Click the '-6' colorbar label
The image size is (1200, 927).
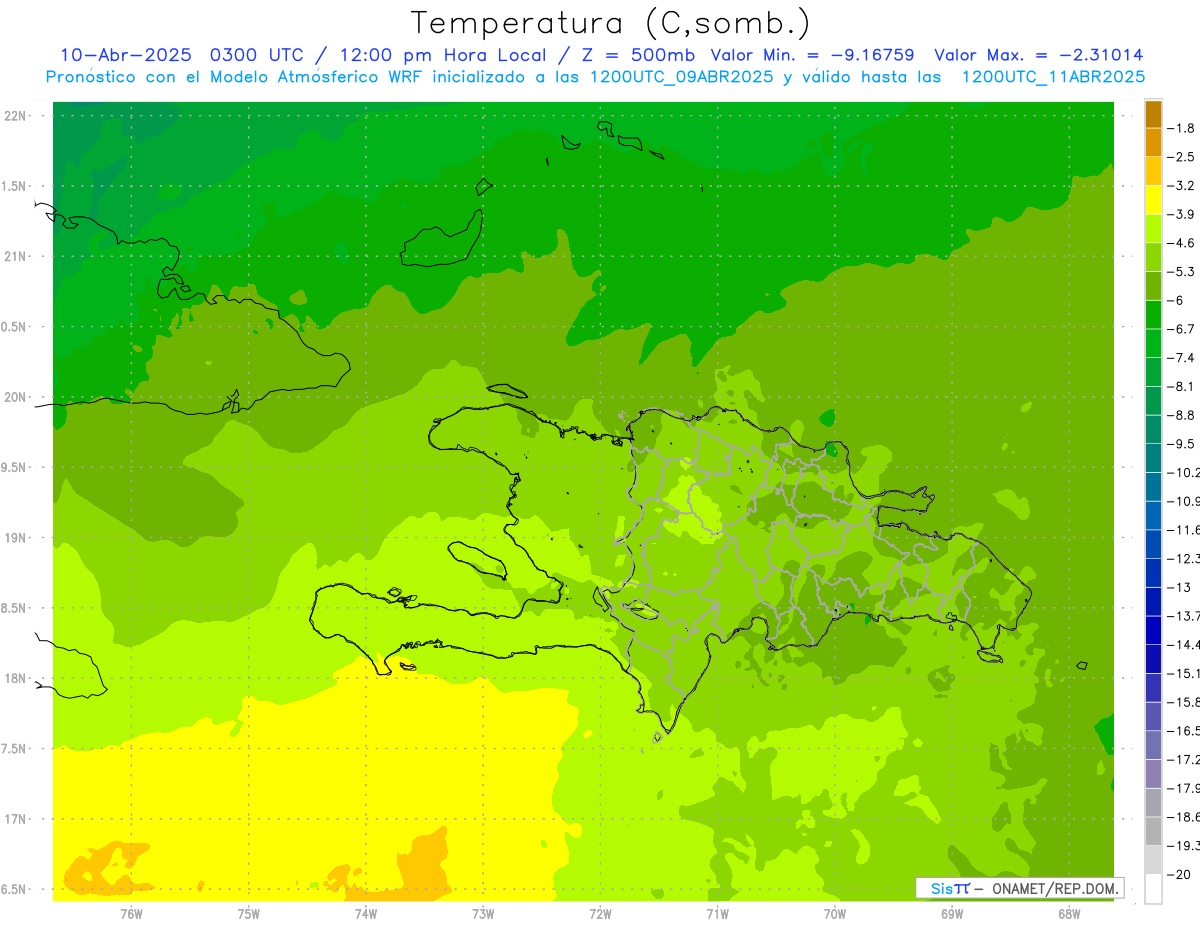pos(1176,301)
